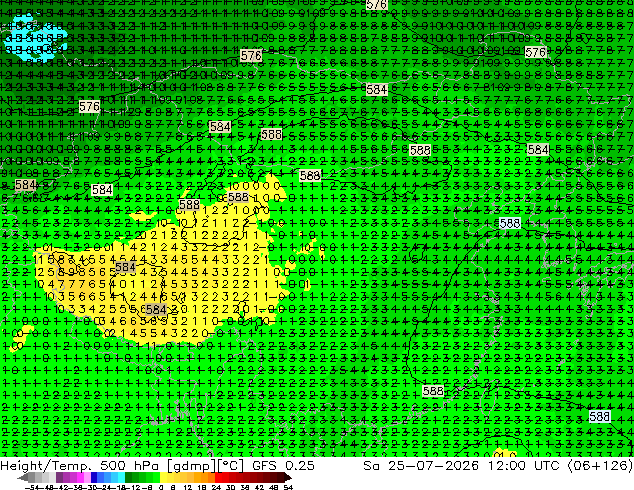
Task: Click the '12:00 UTC' time label
Action: (523, 465)
